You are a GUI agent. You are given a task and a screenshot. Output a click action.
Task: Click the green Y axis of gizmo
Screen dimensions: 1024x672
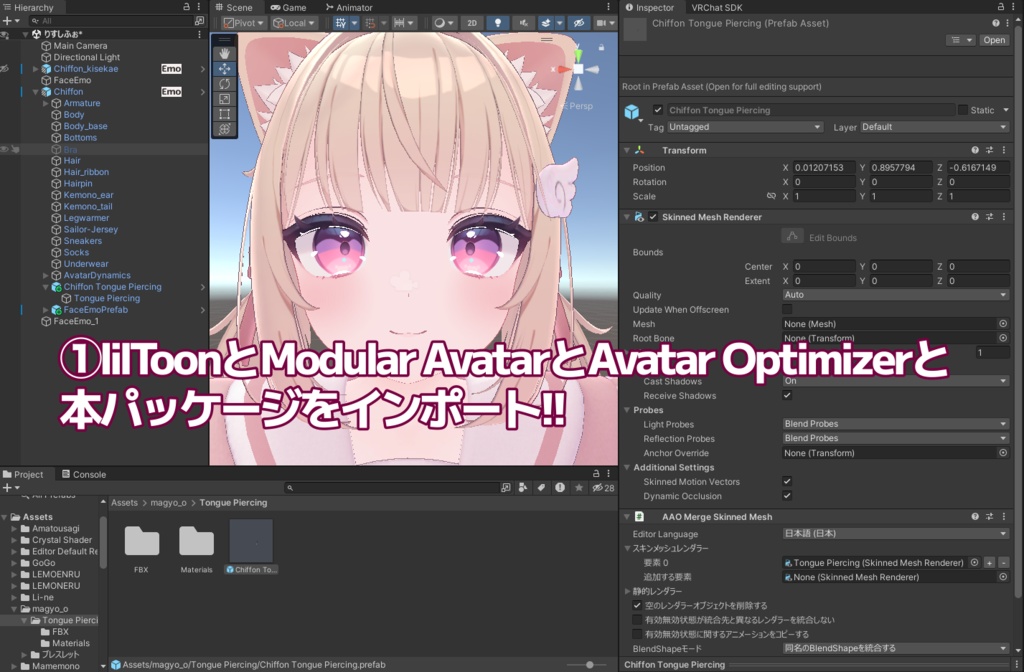(577, 55)
